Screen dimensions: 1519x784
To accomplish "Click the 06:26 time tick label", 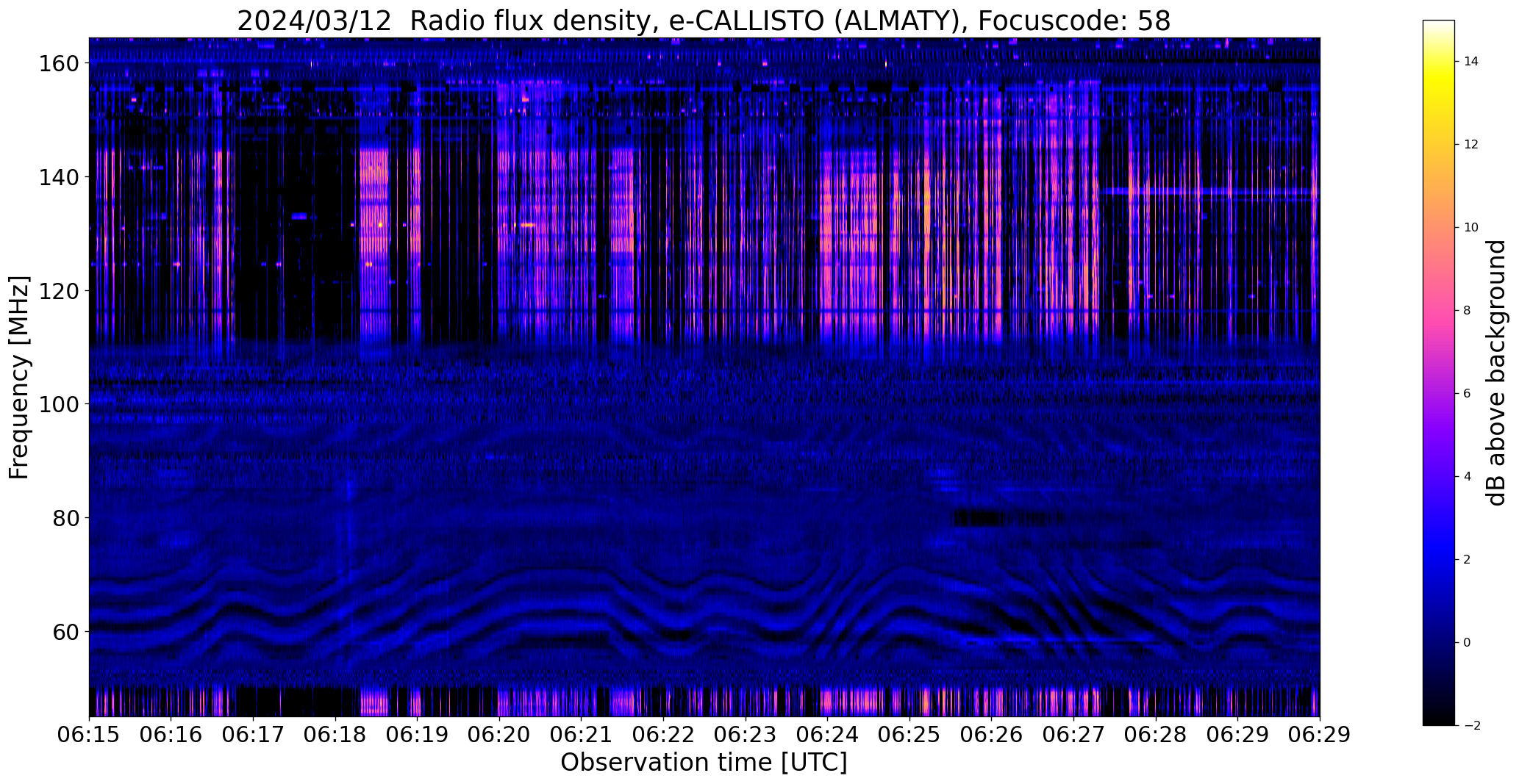I will point(992,736).
